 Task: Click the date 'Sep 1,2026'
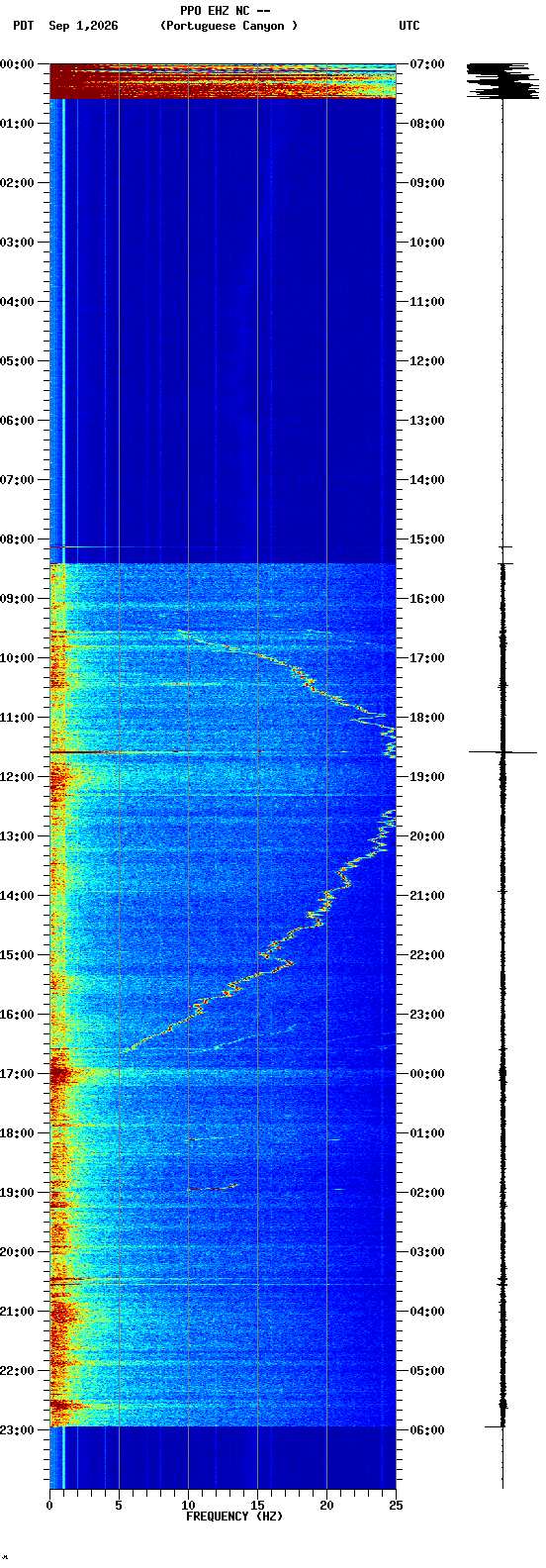83,26
